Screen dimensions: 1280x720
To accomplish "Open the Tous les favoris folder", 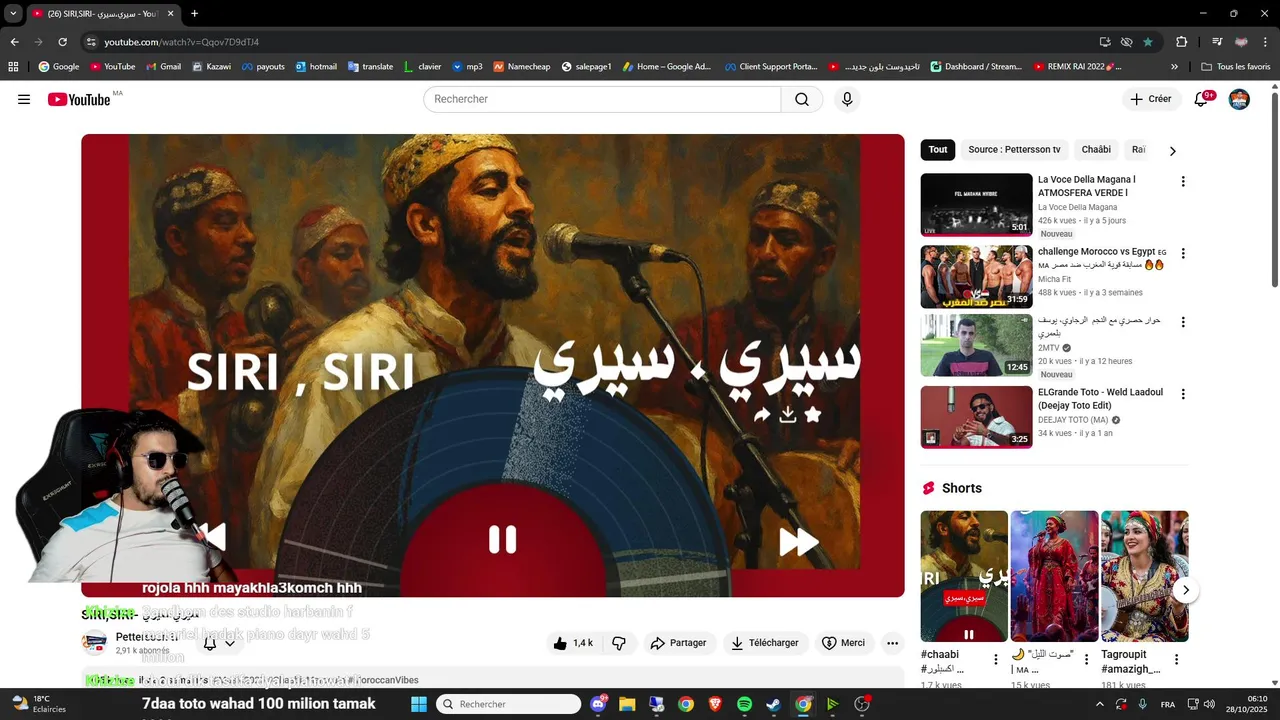I will pos(1236,67).
